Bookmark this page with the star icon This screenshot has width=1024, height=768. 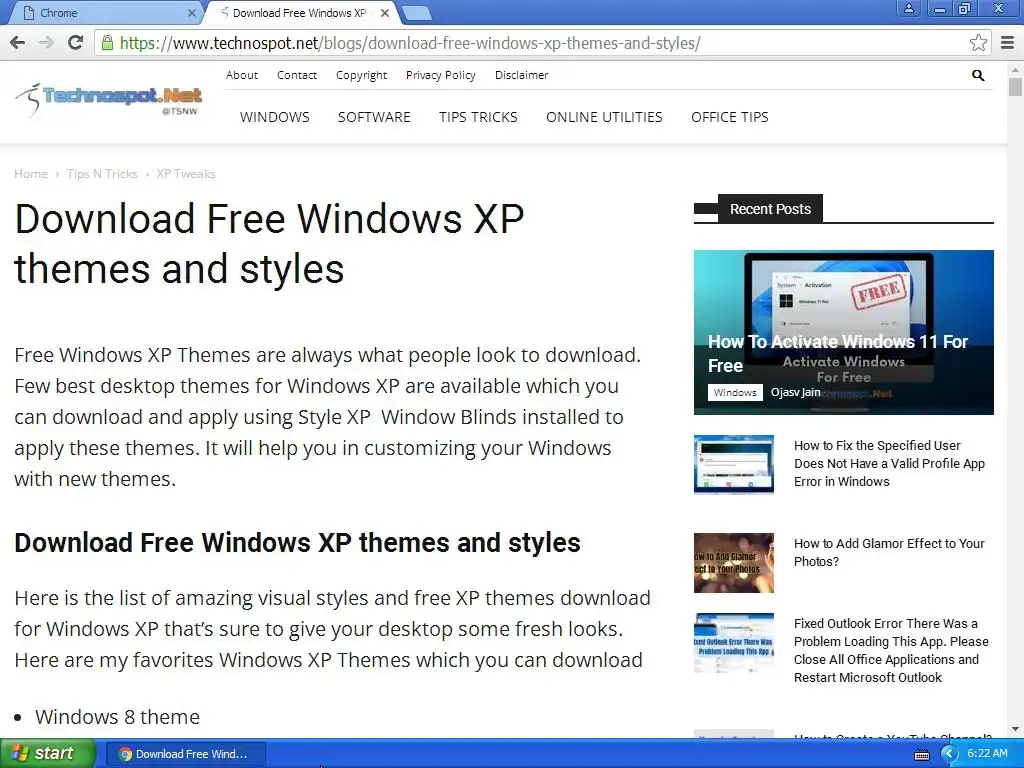click(x=978, y=43)
